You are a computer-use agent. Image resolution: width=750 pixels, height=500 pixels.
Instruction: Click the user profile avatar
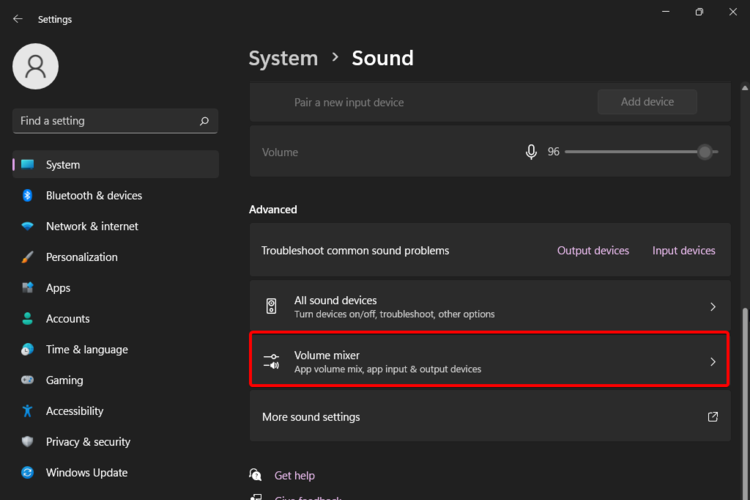(35, 66)
